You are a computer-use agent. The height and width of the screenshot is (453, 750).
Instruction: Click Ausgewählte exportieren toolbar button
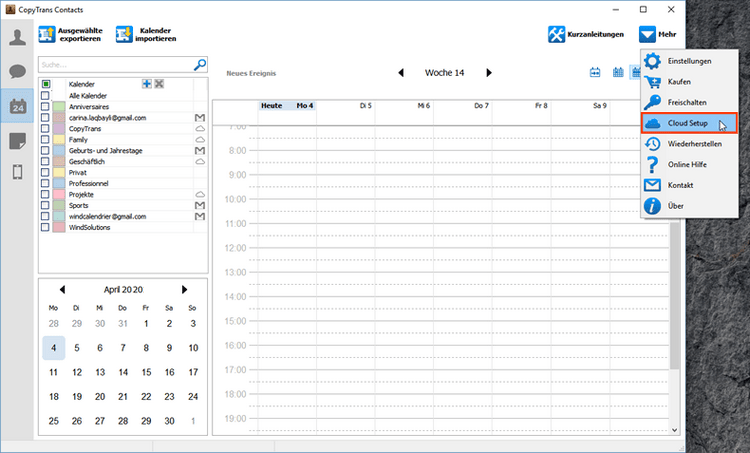tap(70, 34)
